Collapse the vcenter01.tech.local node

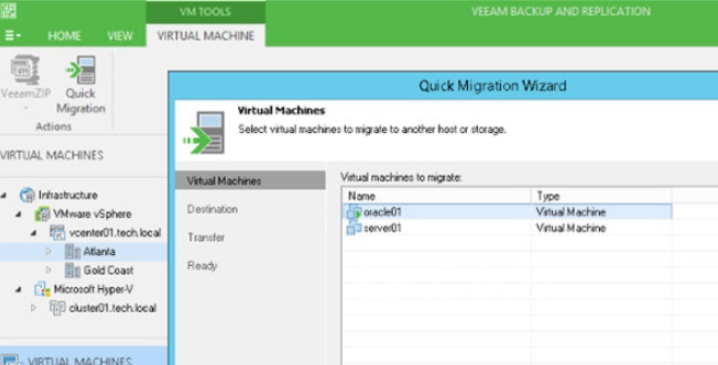[34, 233]
